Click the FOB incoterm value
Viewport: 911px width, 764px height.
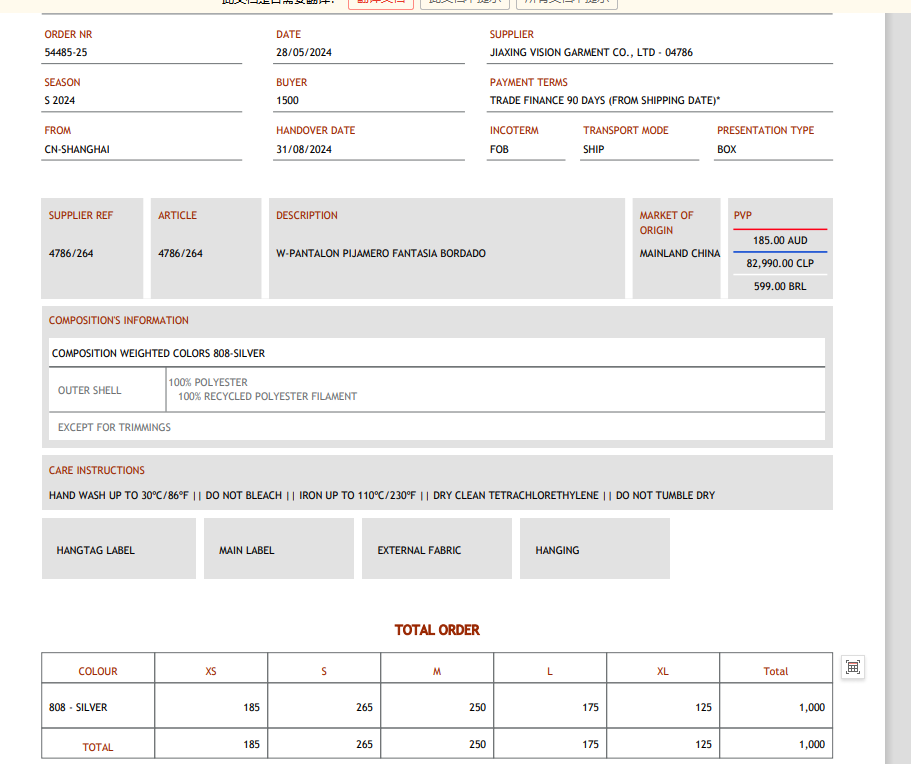coord(499,149)
